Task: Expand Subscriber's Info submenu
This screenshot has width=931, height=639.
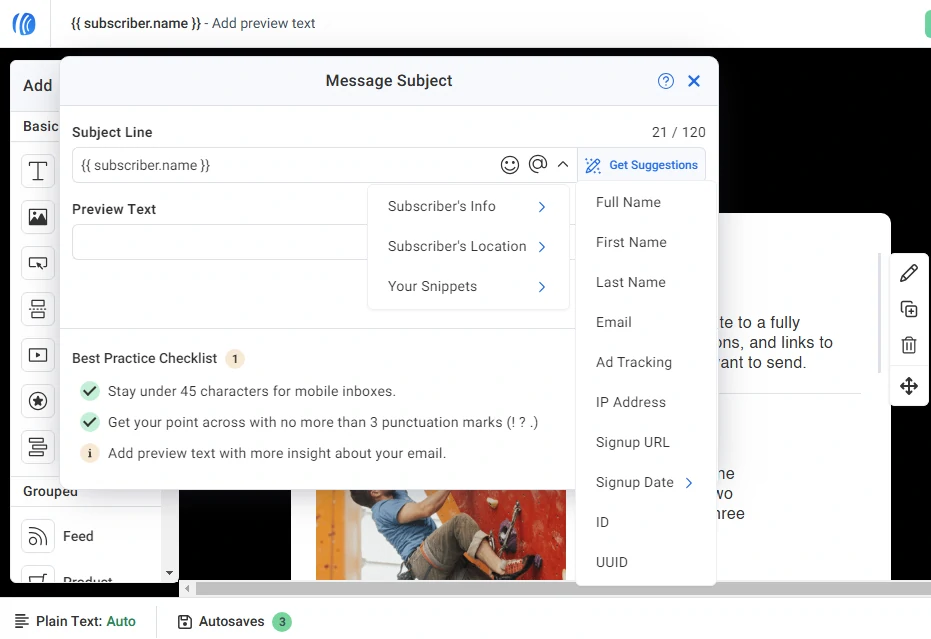Action: [468, 206]
